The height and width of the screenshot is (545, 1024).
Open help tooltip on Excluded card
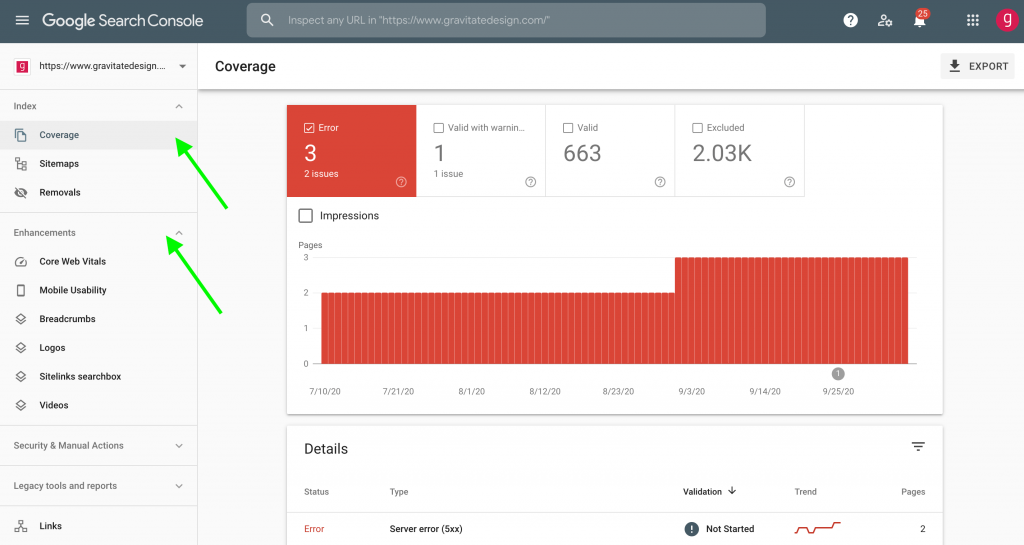pyautogui.click(x=789, y=182)
